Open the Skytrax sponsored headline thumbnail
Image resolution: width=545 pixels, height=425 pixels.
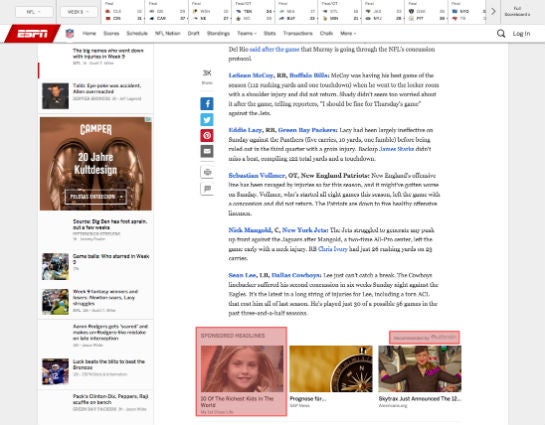tap(420, 369)
